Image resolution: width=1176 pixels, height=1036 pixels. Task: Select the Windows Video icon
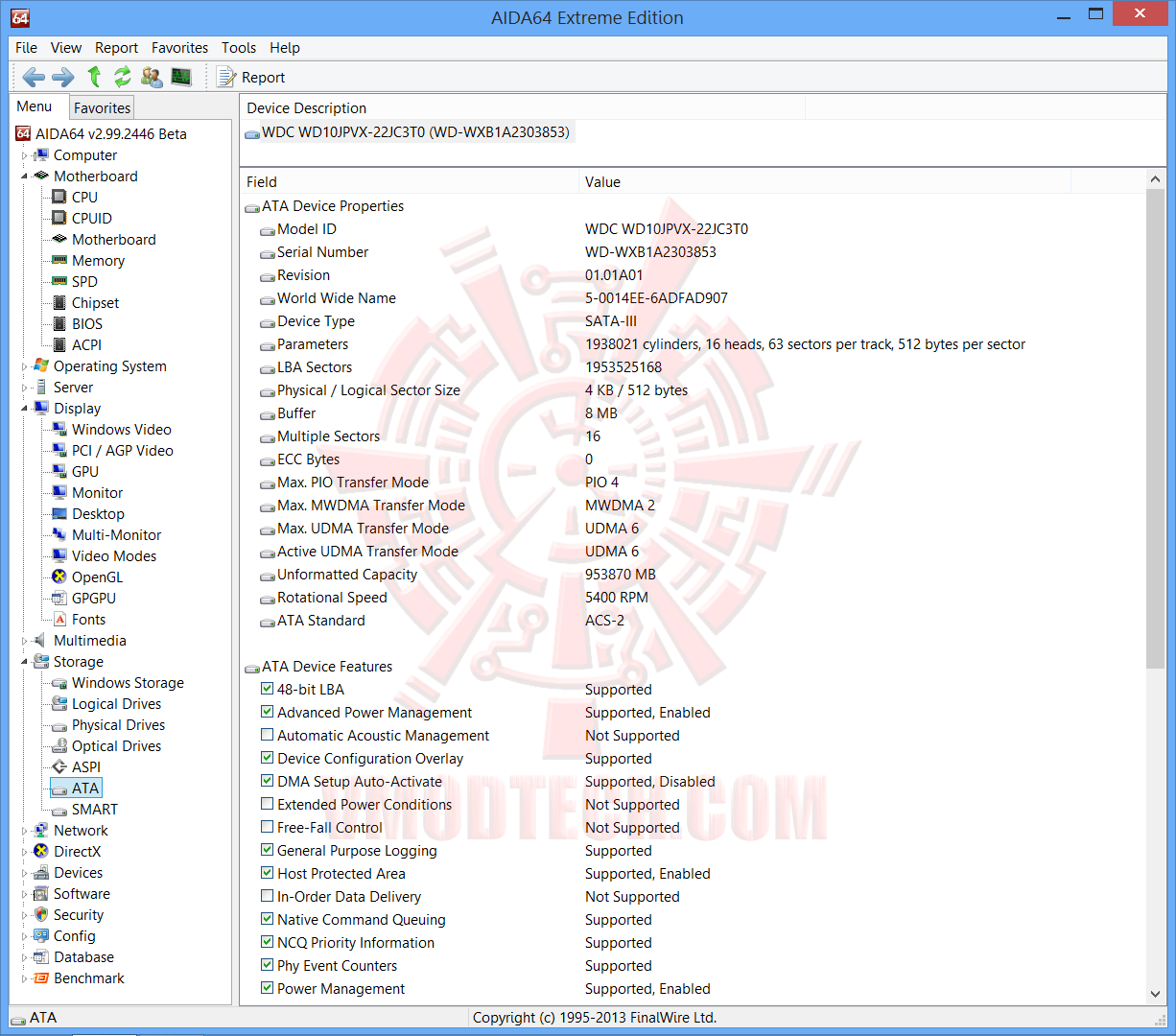coord(59,429)
